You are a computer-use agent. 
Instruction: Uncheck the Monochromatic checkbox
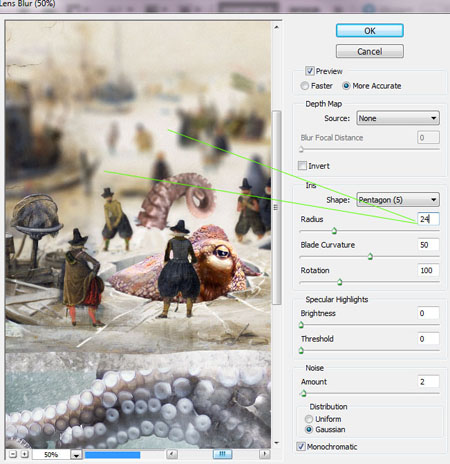[301, 446]
